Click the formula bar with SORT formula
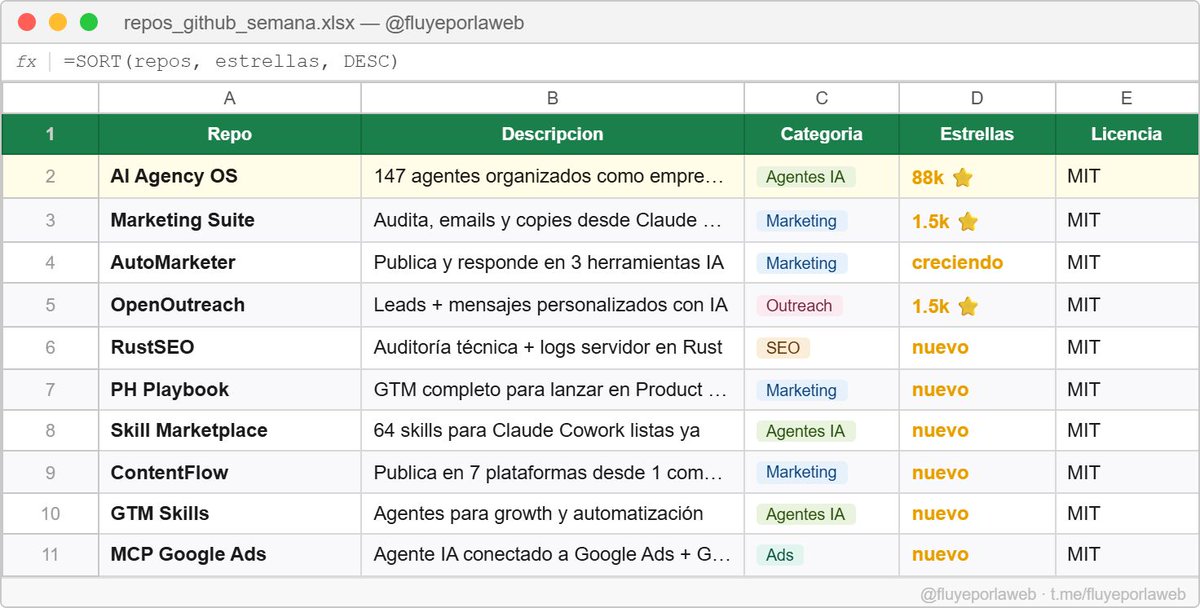 pyautogui.click(x=600, y=62)
